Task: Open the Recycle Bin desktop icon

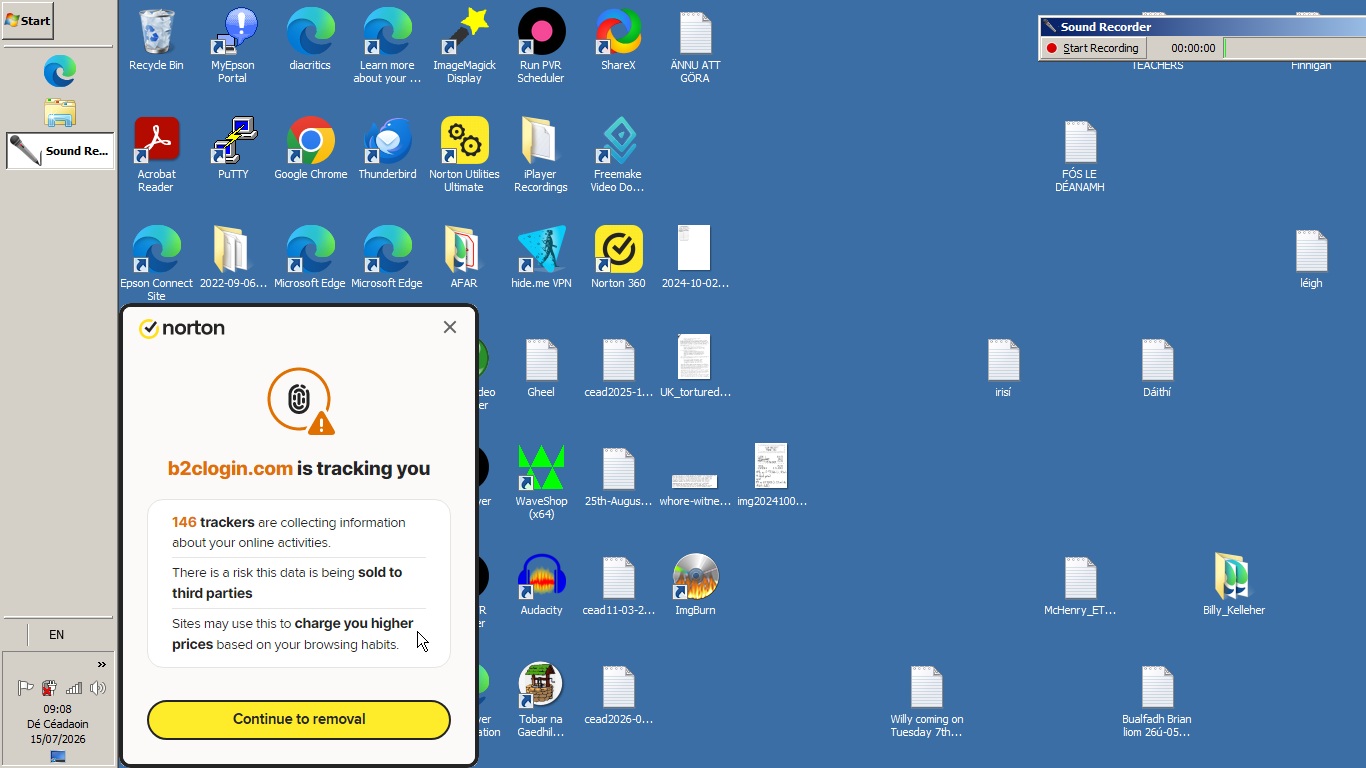Action: click(156, 40)
